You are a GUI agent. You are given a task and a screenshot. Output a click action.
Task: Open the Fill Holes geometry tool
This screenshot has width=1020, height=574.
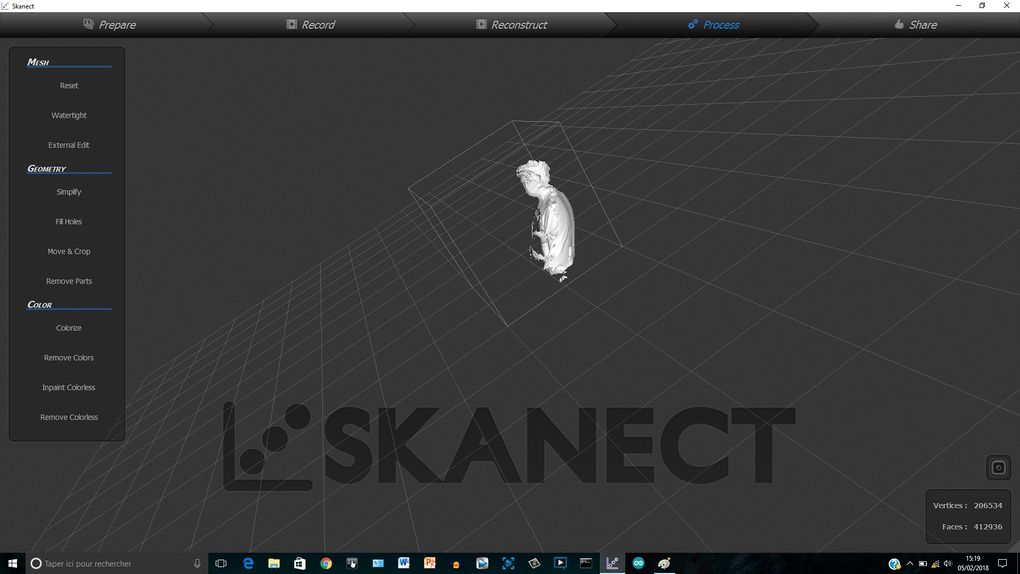click(69, 222)
